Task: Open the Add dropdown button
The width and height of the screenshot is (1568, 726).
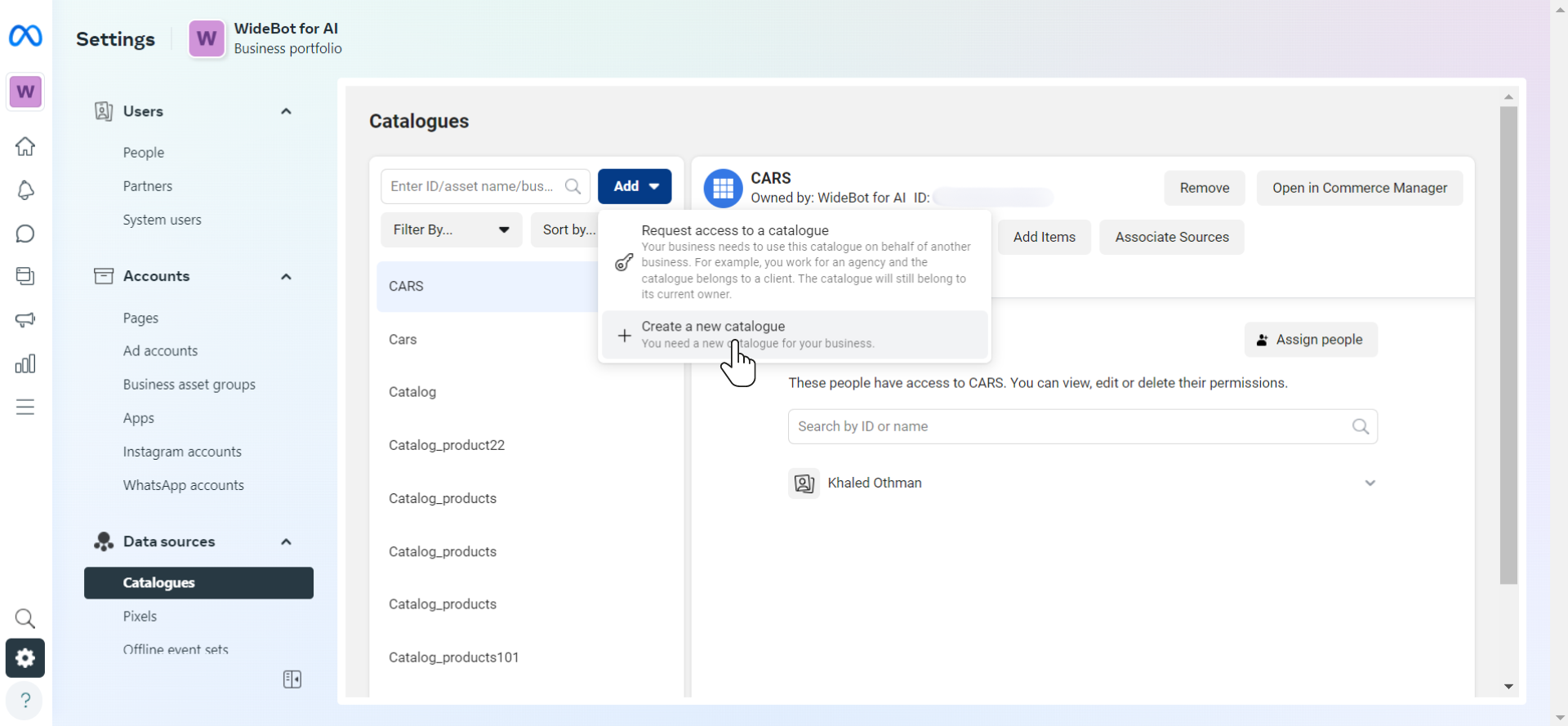Action: tap(635, 186)
